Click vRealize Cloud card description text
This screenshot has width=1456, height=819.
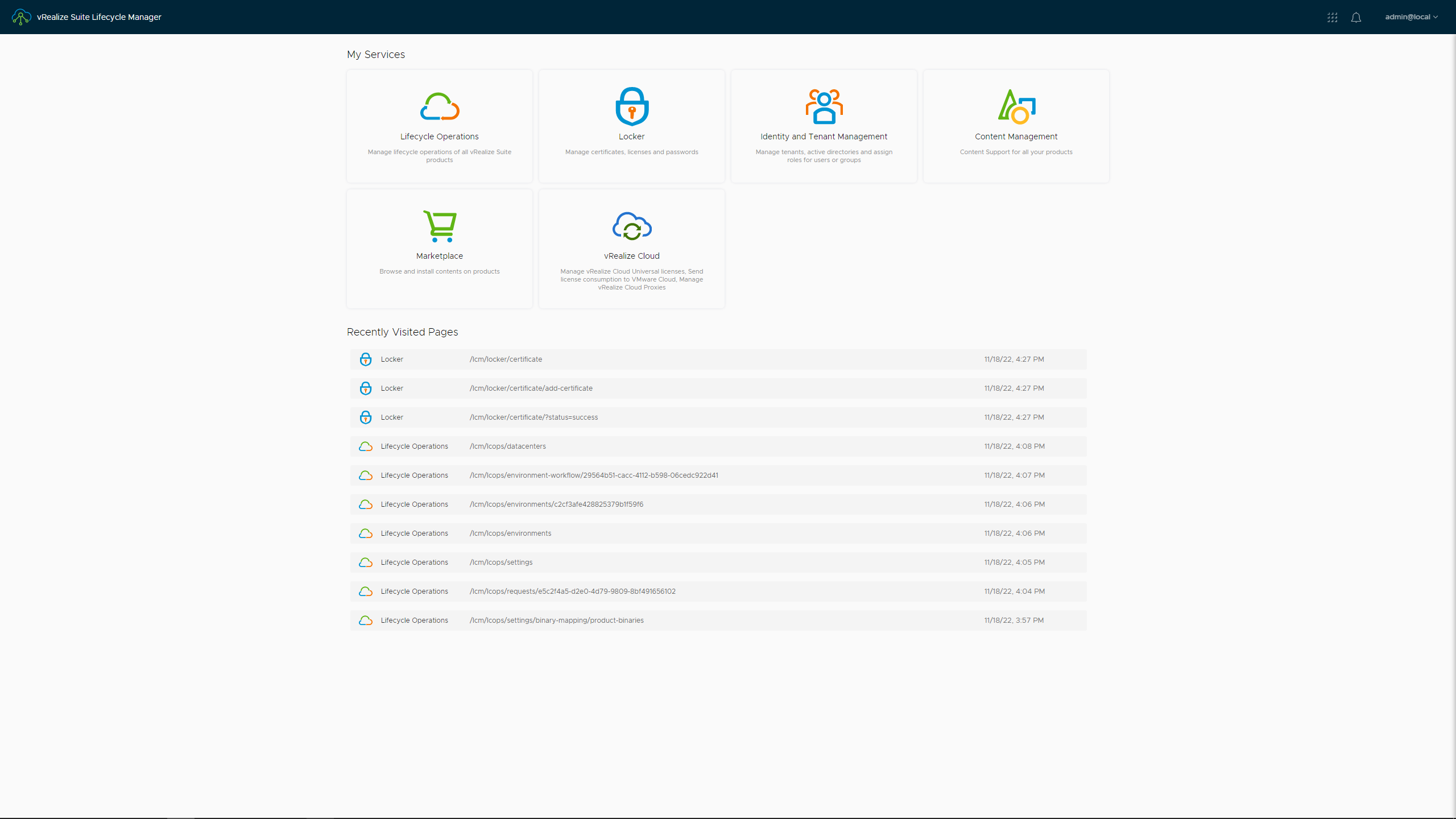coord(632,279)
